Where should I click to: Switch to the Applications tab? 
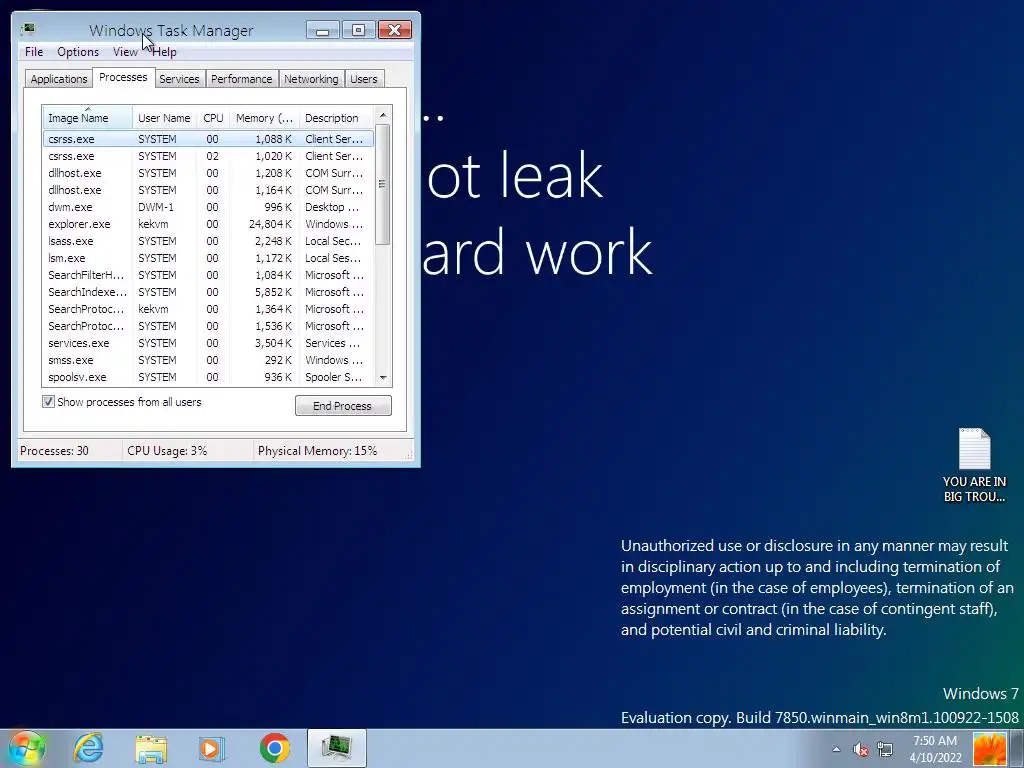pyautogui.click(x=59, y=79)
